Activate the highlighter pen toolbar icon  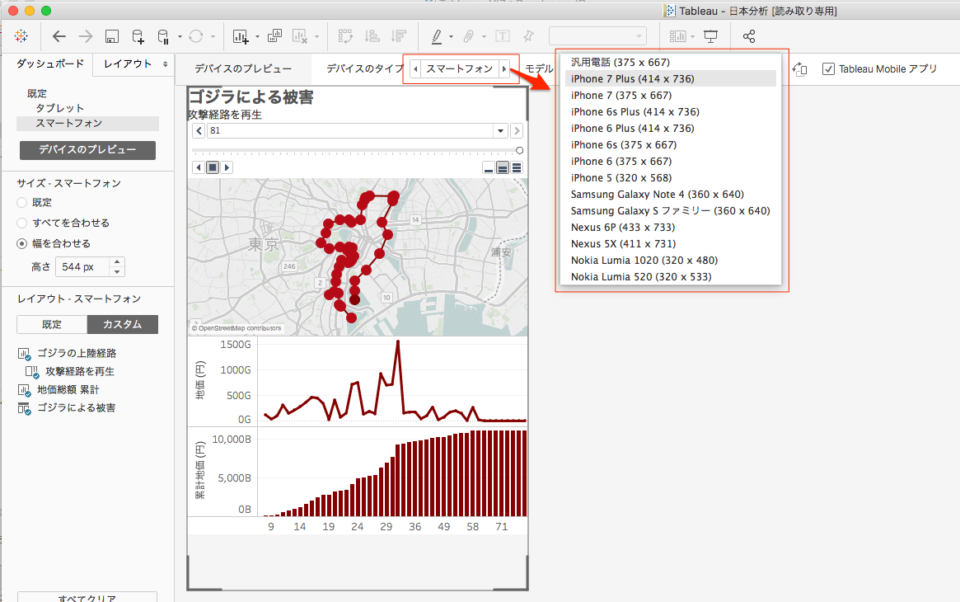click(438, 35)
